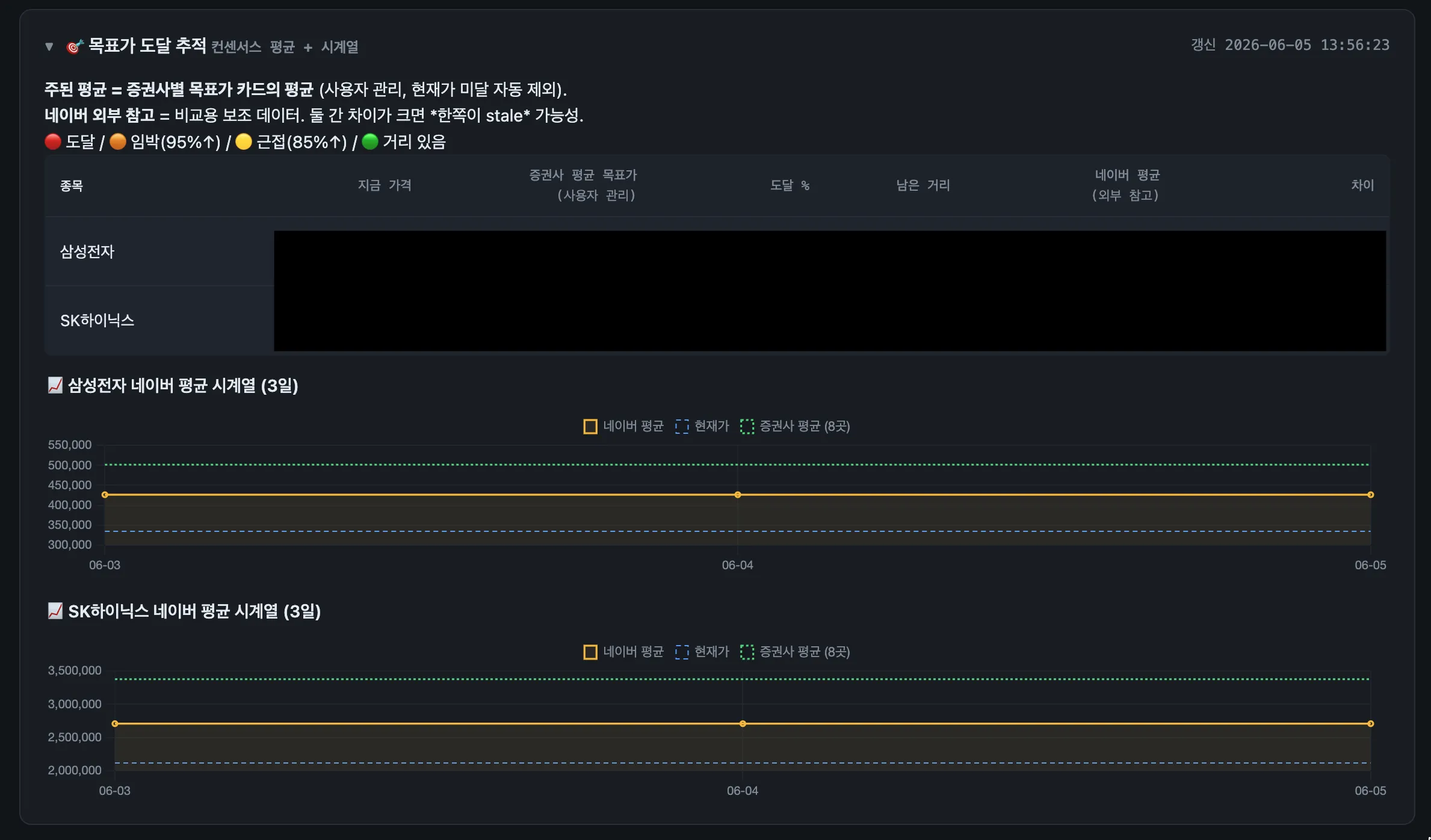Click chart icon beside SK하이닉스 시계열 heading
This screenshot has width=1431, height=840.
(x=55, y=611)
